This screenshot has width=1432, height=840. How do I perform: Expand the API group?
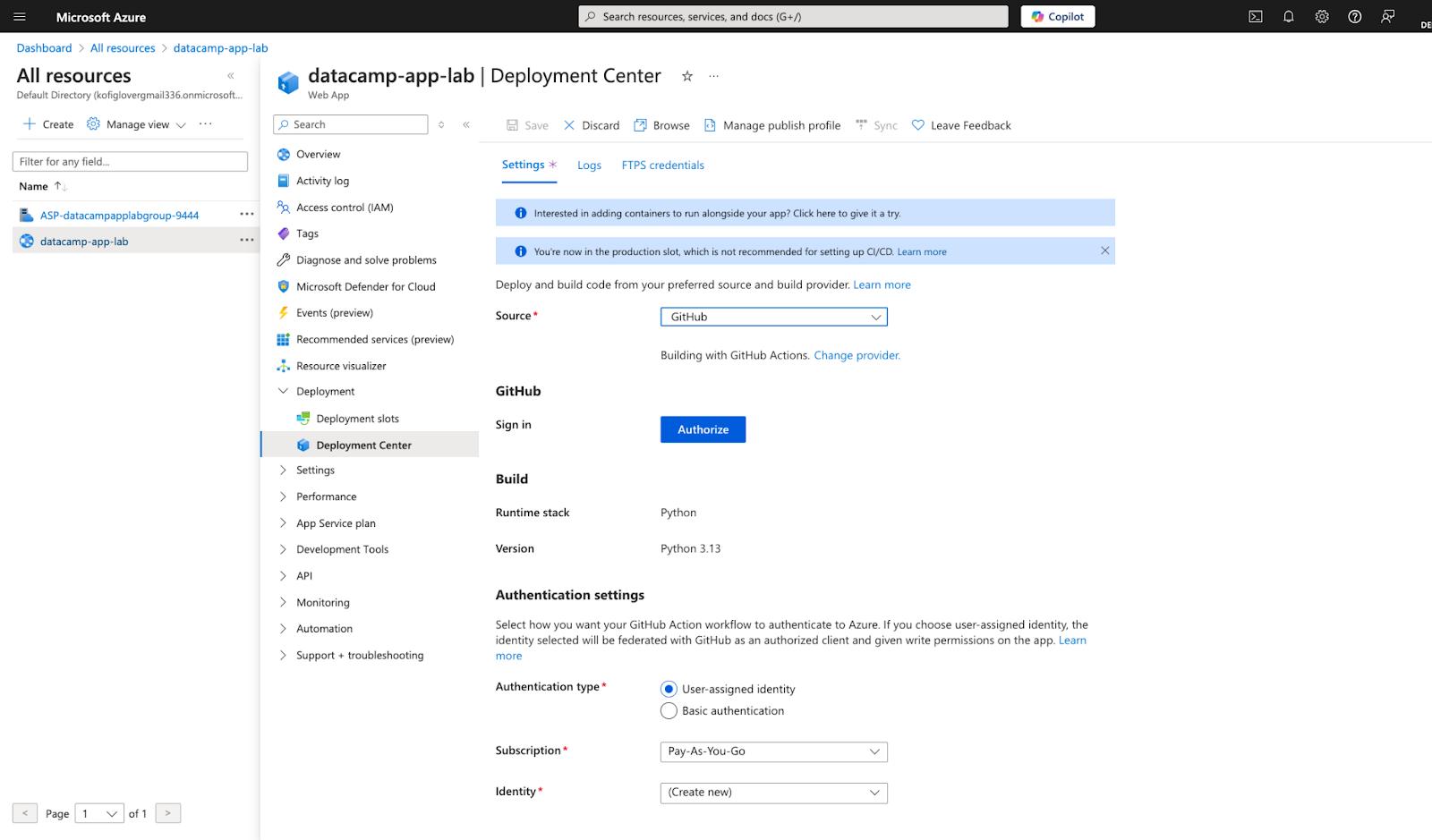[x=283, y=575]
